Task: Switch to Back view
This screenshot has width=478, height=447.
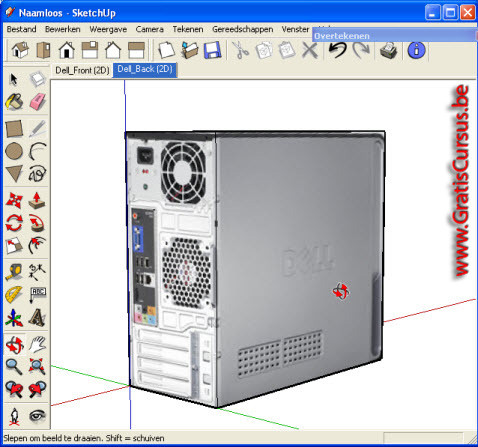Action: (113, 50)
